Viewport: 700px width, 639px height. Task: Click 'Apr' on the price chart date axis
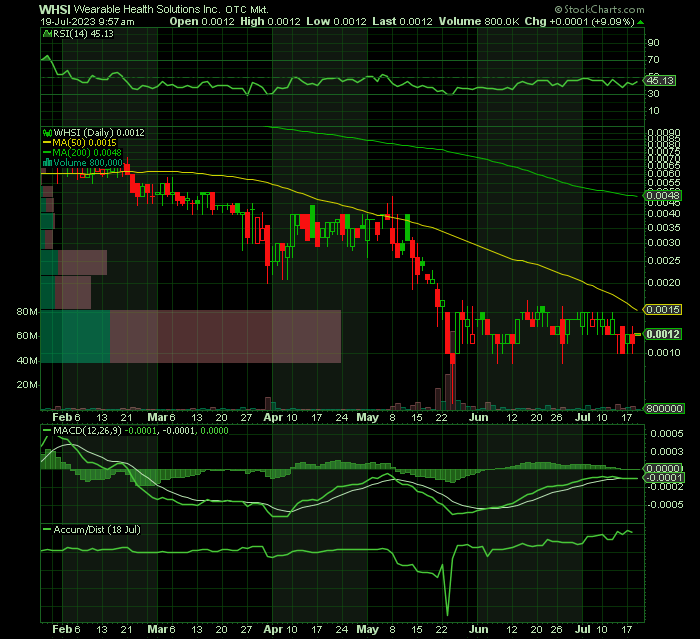pyautogui.click(x=273, y=418)
